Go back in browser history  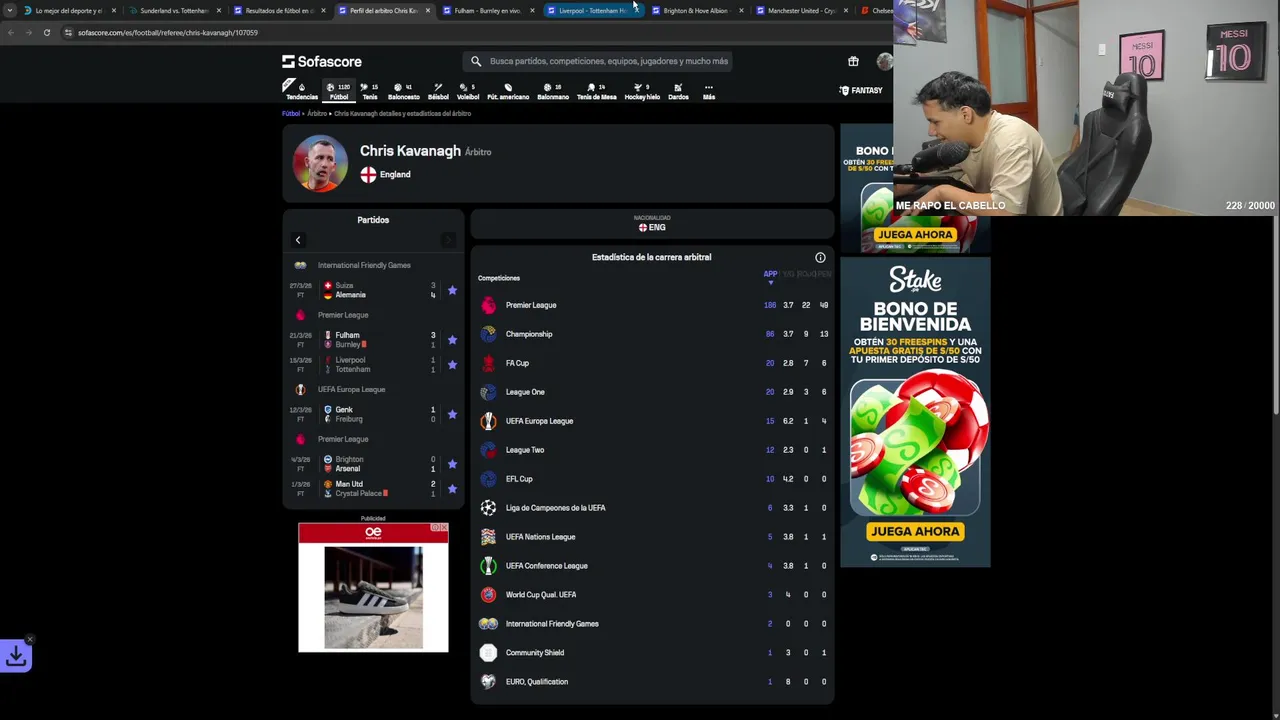point(10,32)
